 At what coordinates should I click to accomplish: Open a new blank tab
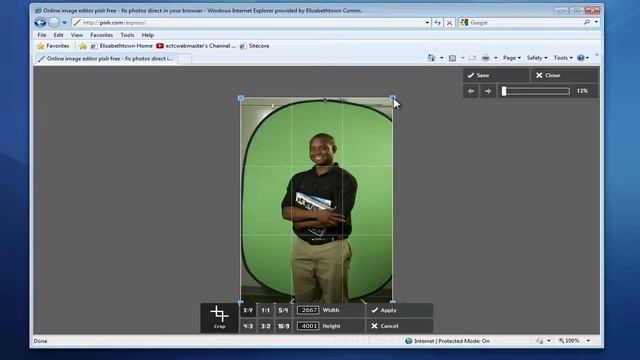(184, 59)
